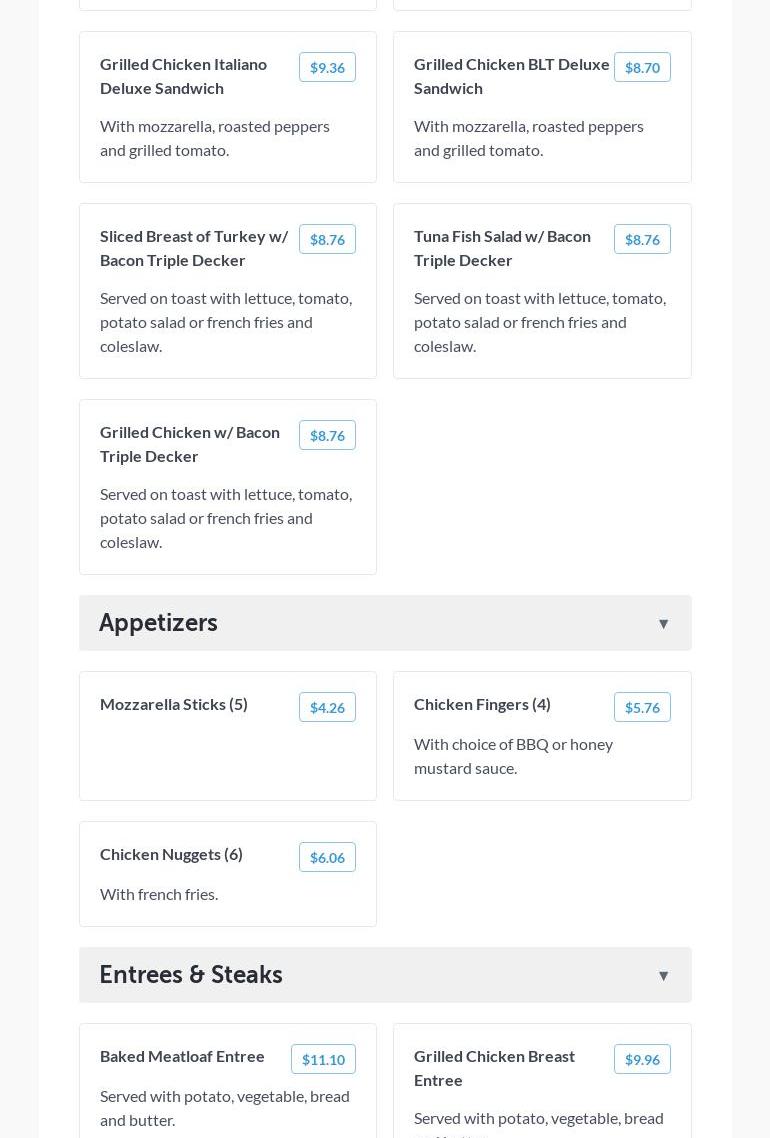Click the Tuna Fish Salad $8.76 price

click(x=642, y=239)
